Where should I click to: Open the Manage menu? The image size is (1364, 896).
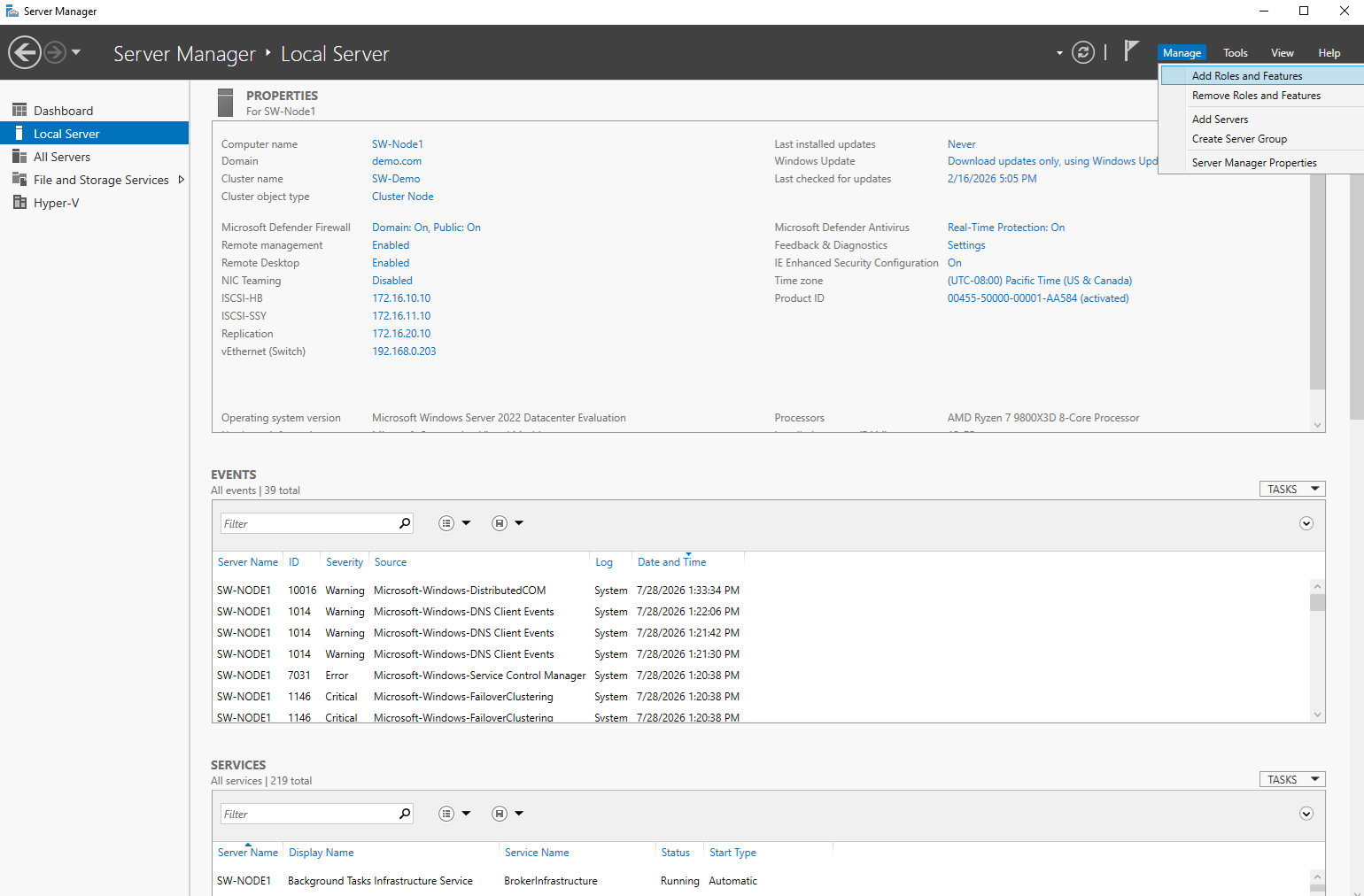click(x=1182, y=52)
